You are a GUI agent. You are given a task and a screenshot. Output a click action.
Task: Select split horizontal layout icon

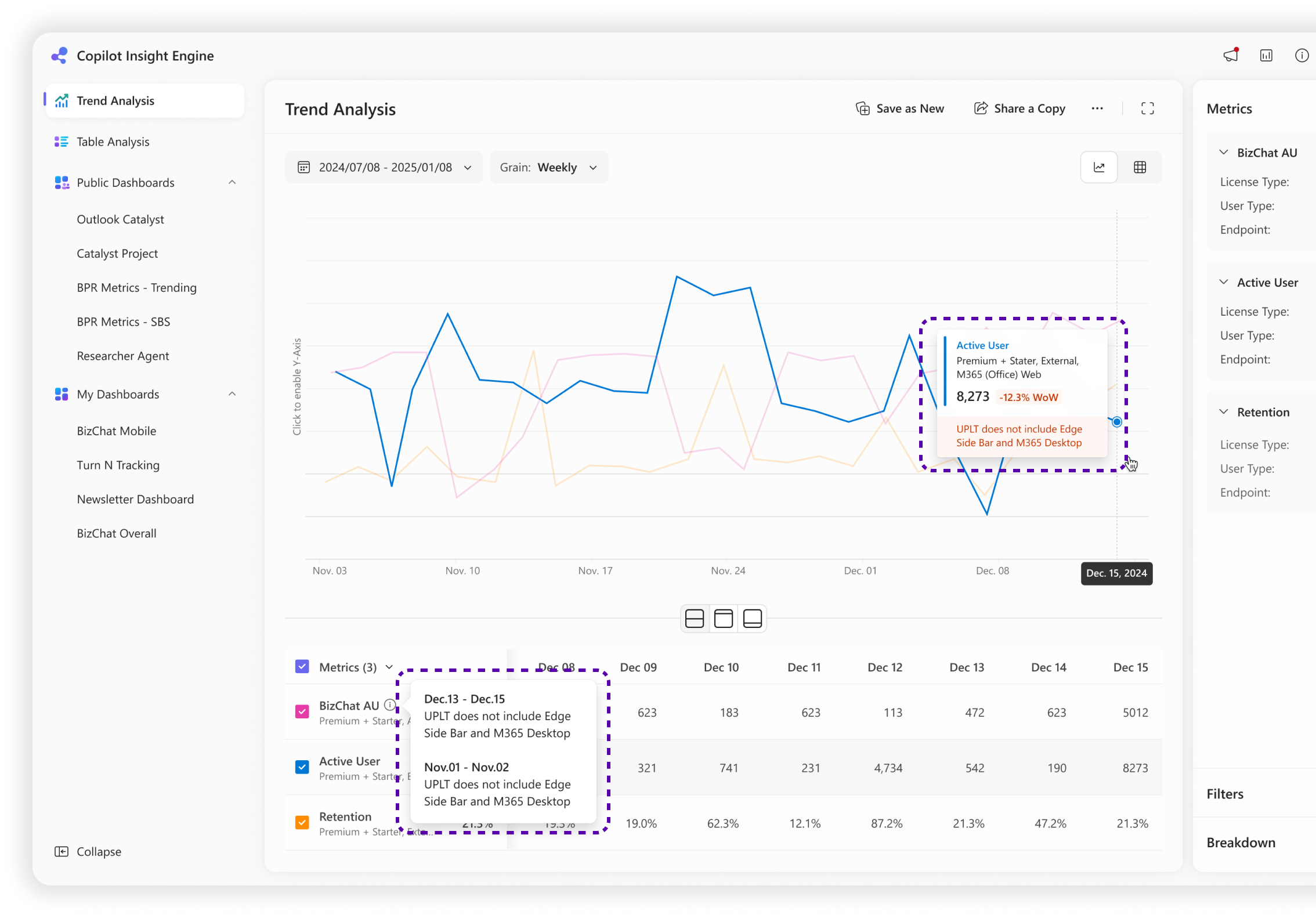[694, 619]
